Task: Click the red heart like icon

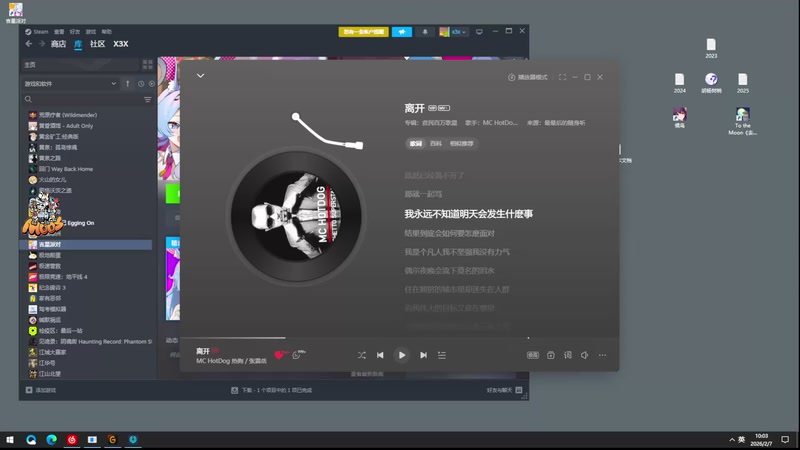Action: [x=279, y=355]
